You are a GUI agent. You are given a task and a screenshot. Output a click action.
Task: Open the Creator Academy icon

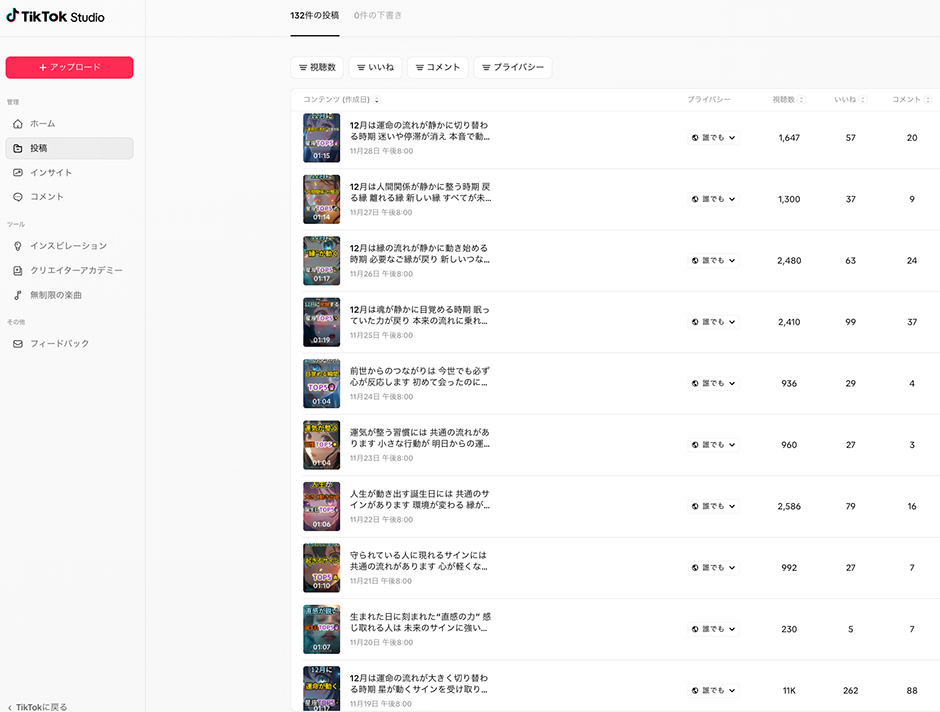point(18,271)
